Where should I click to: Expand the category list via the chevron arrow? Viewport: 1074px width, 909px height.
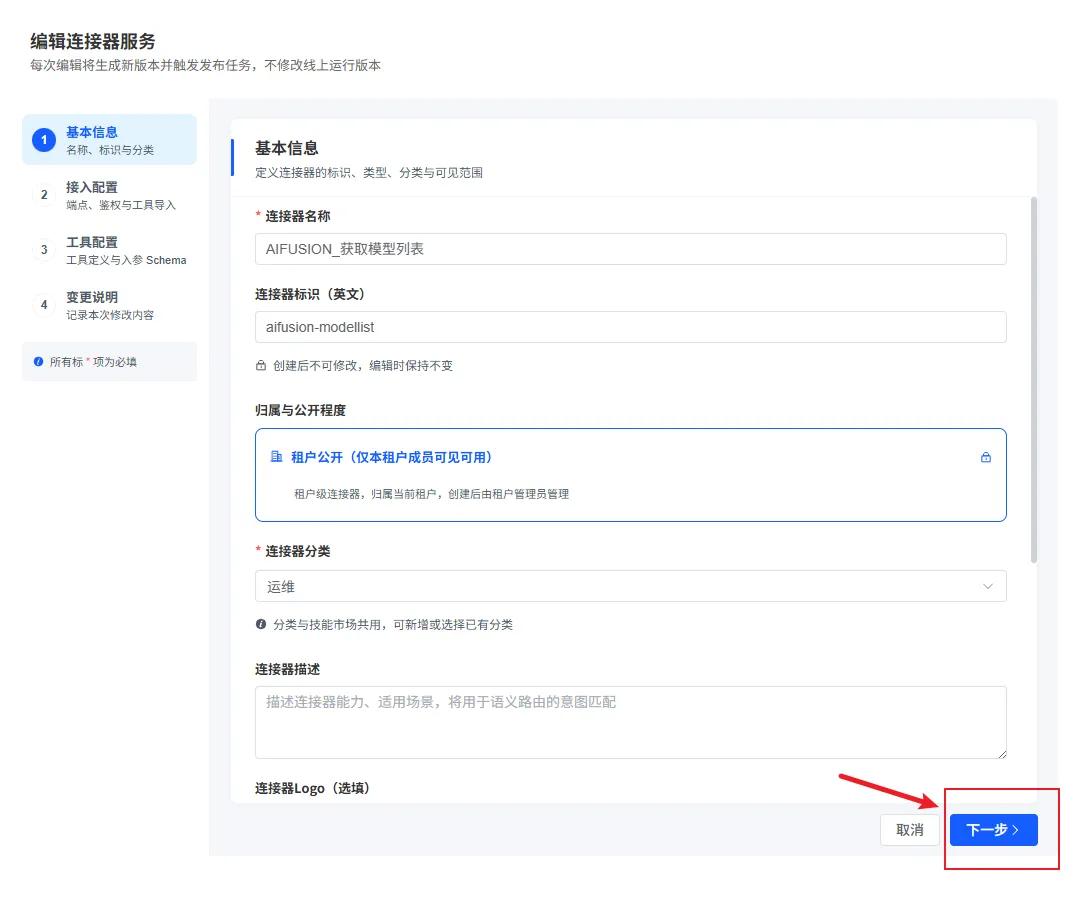[x=988, y=586]
